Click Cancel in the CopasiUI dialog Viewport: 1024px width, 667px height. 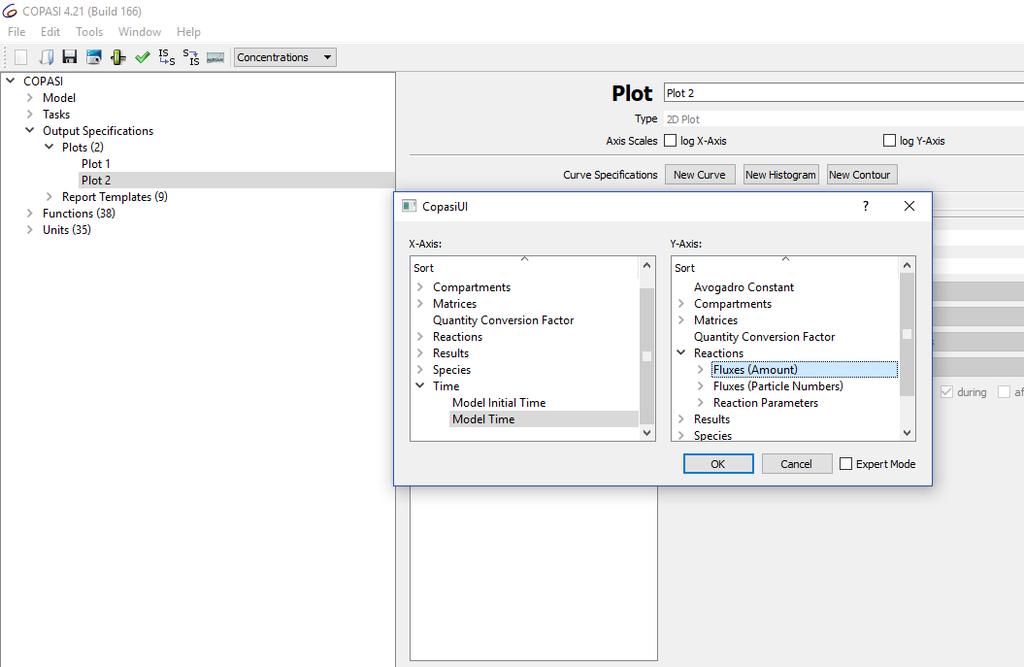pyautogui.click(x=796, y=464)
